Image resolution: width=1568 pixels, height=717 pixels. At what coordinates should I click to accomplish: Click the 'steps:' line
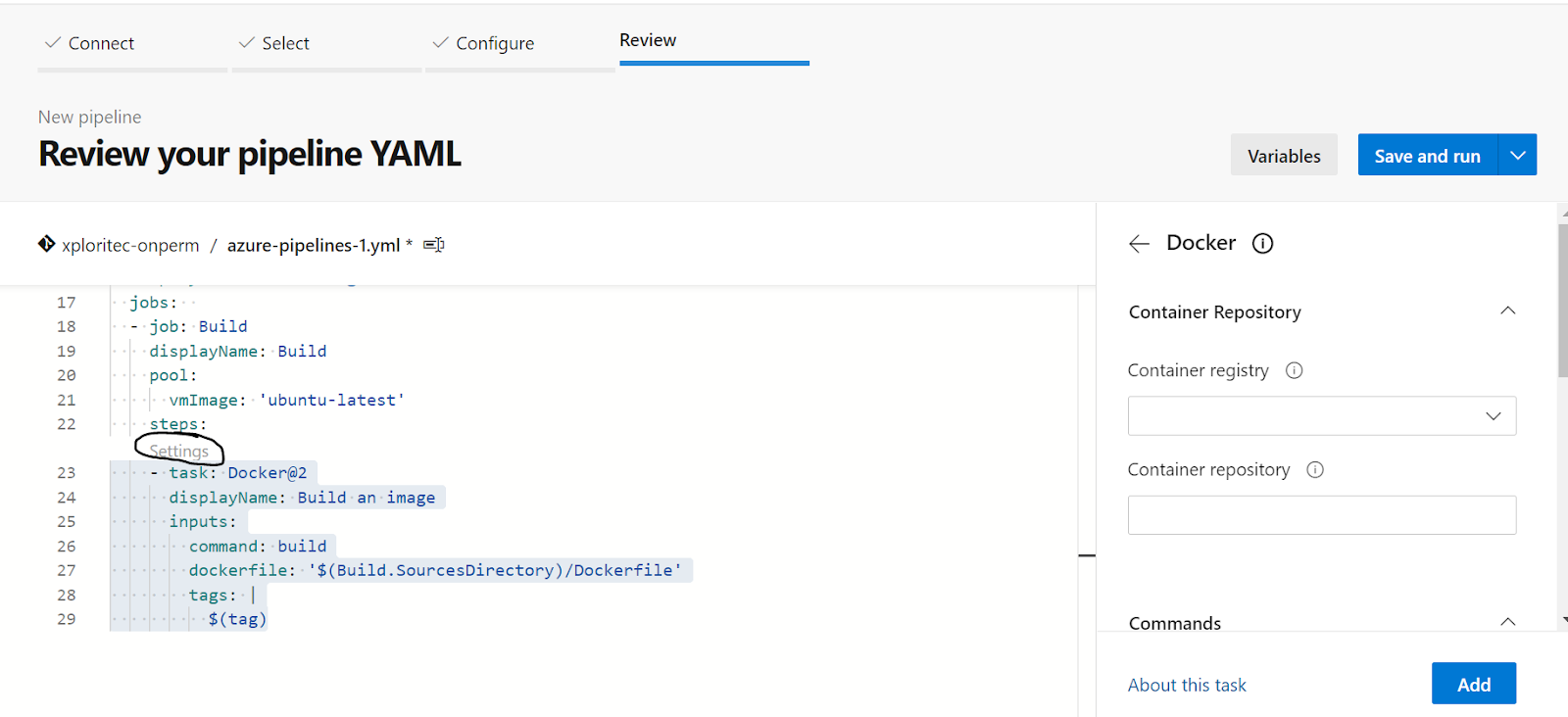pyautogui.click(x=177, y=424)
